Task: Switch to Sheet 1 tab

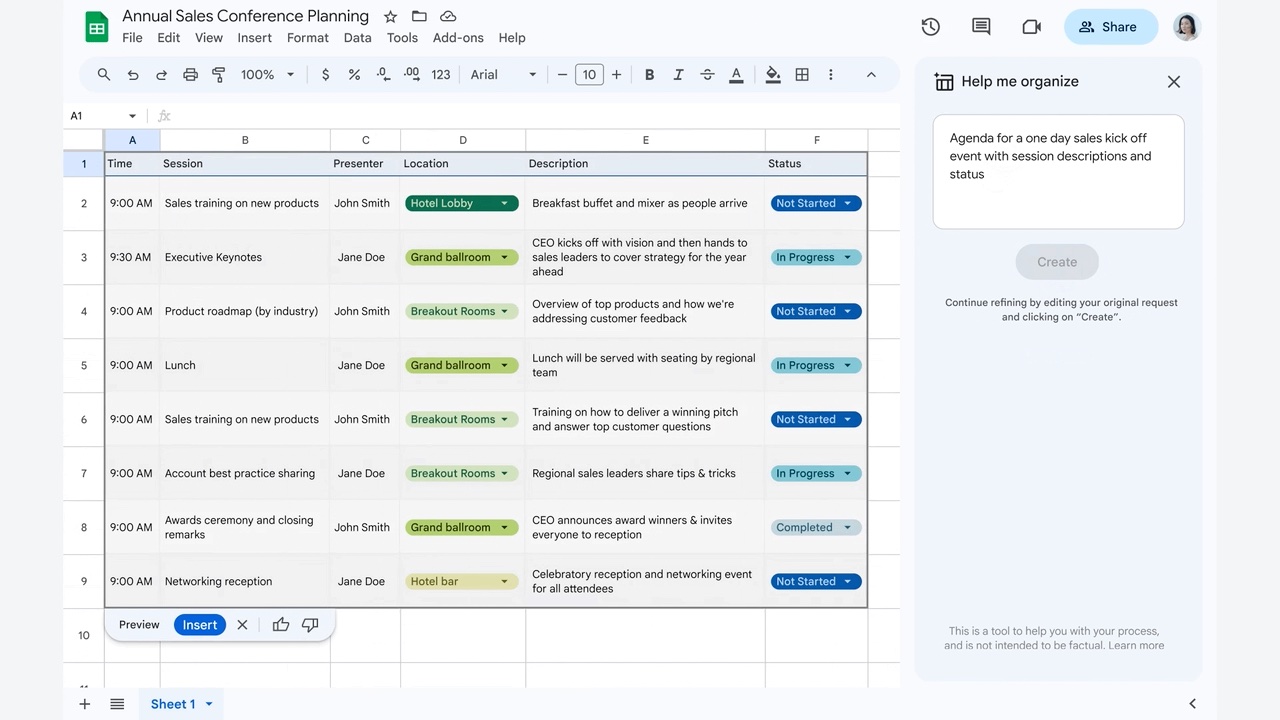Action: (173, 704)
